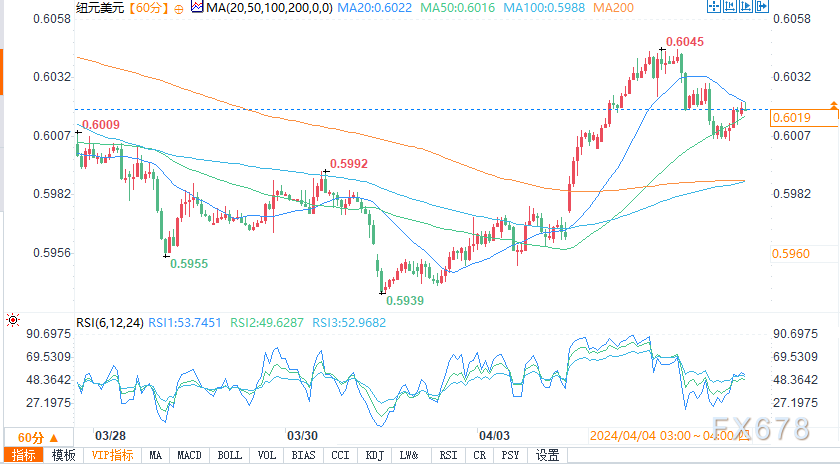Select the VOL indicator button
840x464 pixels.
point(266,455)
